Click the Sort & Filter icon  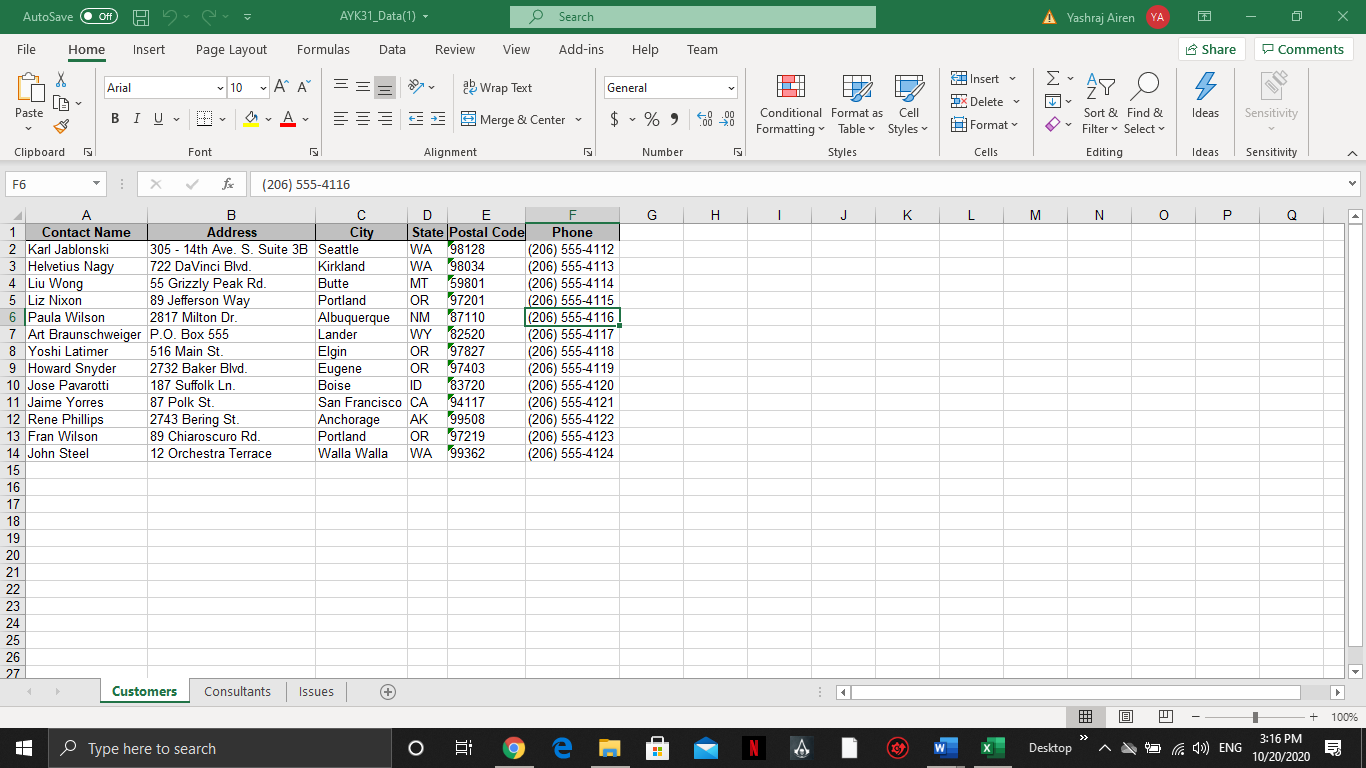(x=1100, y=104)
